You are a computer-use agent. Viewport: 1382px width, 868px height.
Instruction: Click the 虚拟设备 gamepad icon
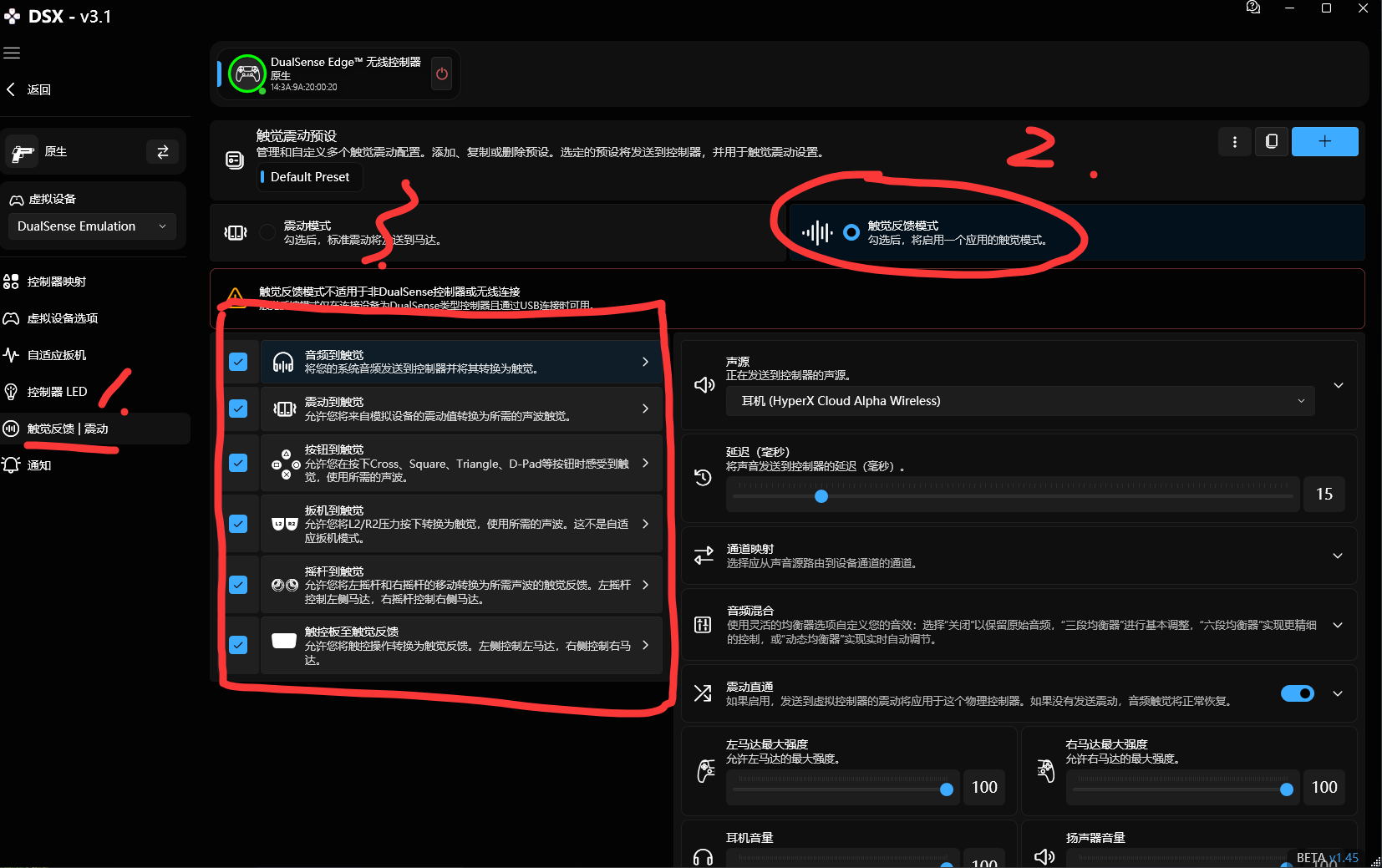pyautogui.click(x=16, y=200)
